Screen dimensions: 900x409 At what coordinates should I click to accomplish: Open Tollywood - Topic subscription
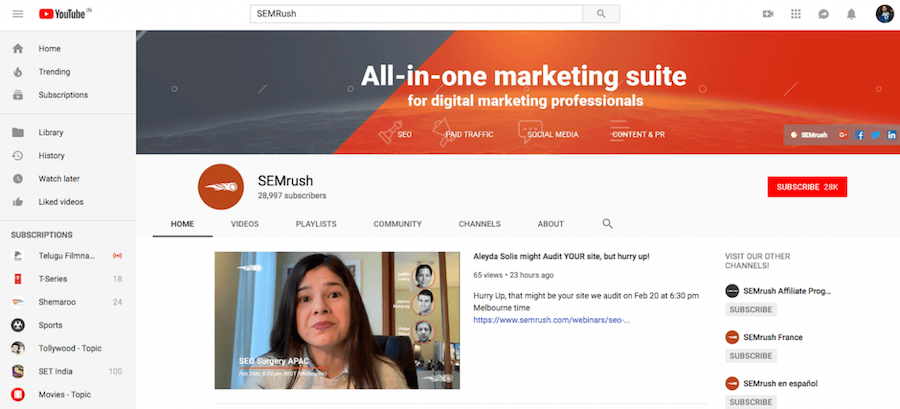(x=68, y=348)
